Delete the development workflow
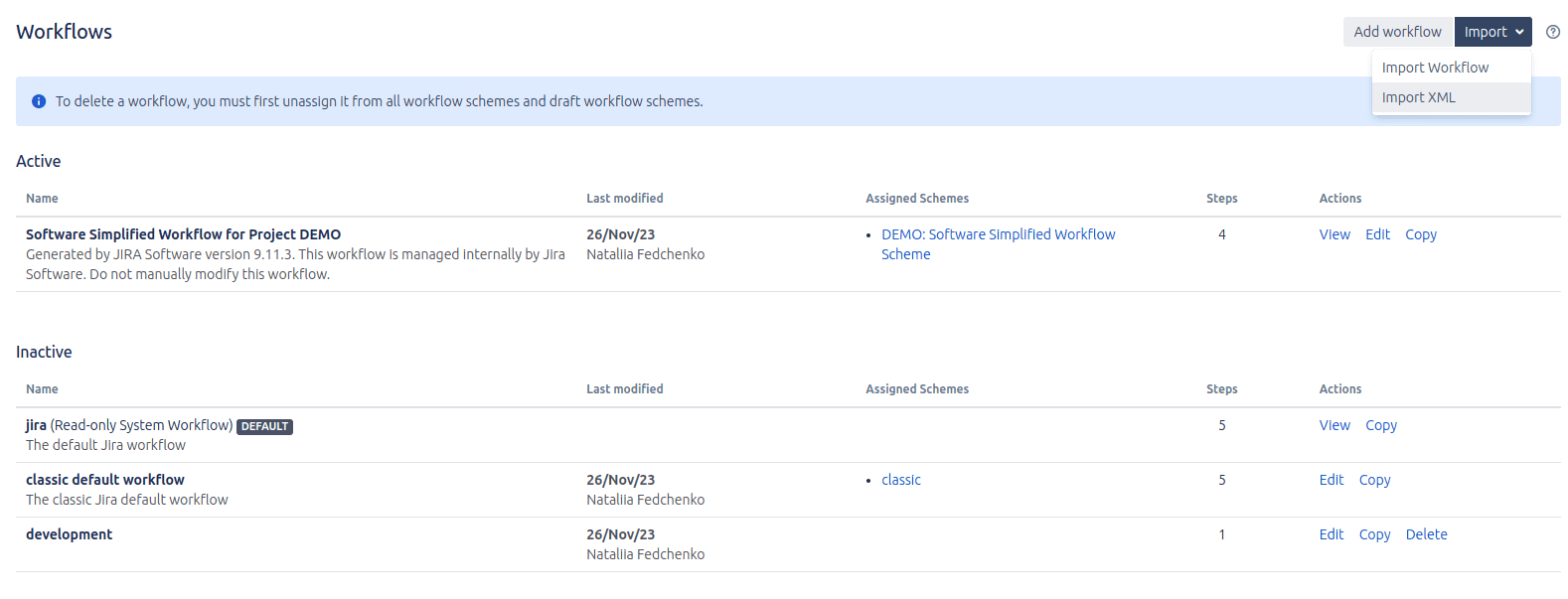Viewport: 1568px width, 599px height. 1427,534
